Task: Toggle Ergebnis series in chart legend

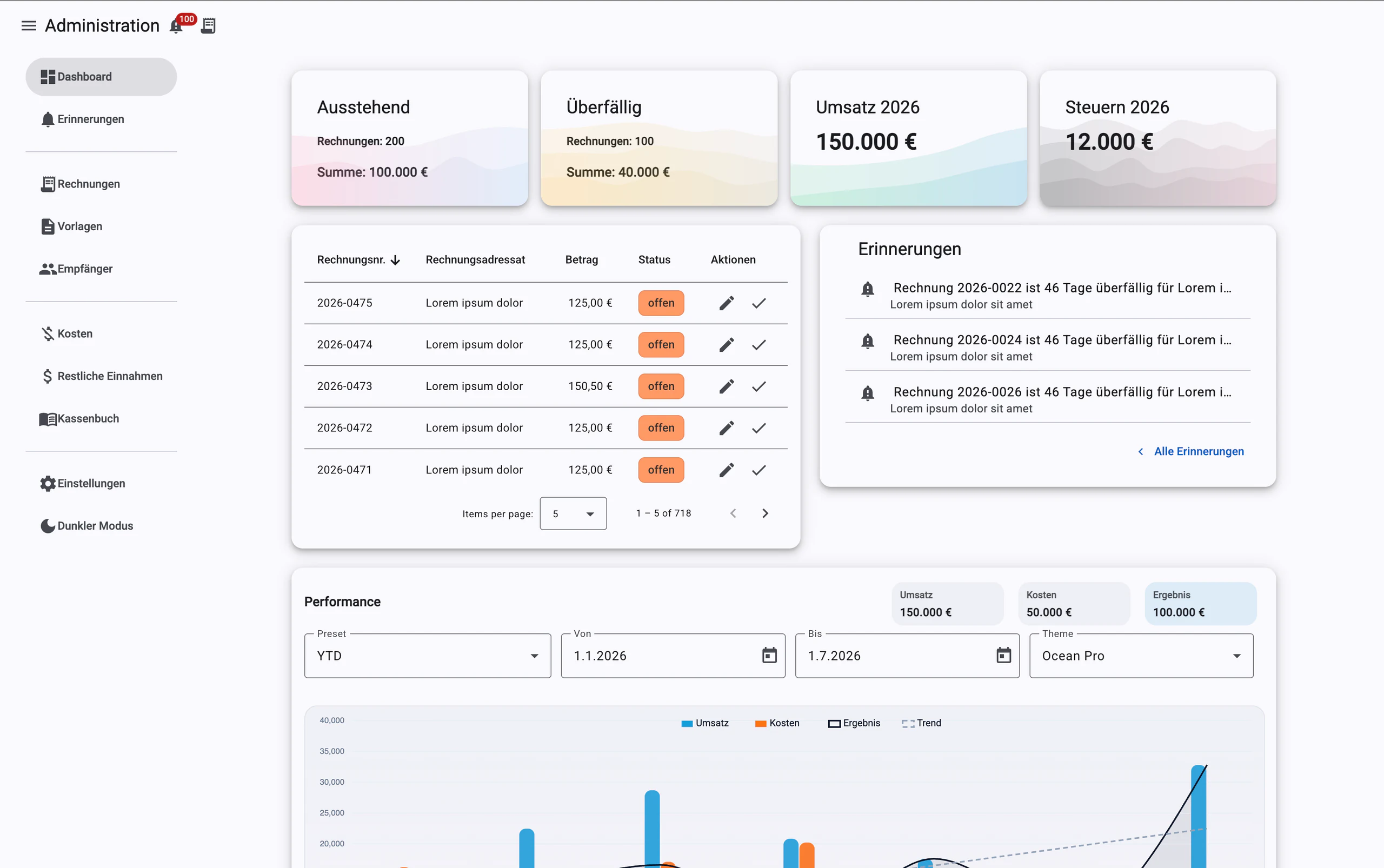Action: tap(854, 723)
